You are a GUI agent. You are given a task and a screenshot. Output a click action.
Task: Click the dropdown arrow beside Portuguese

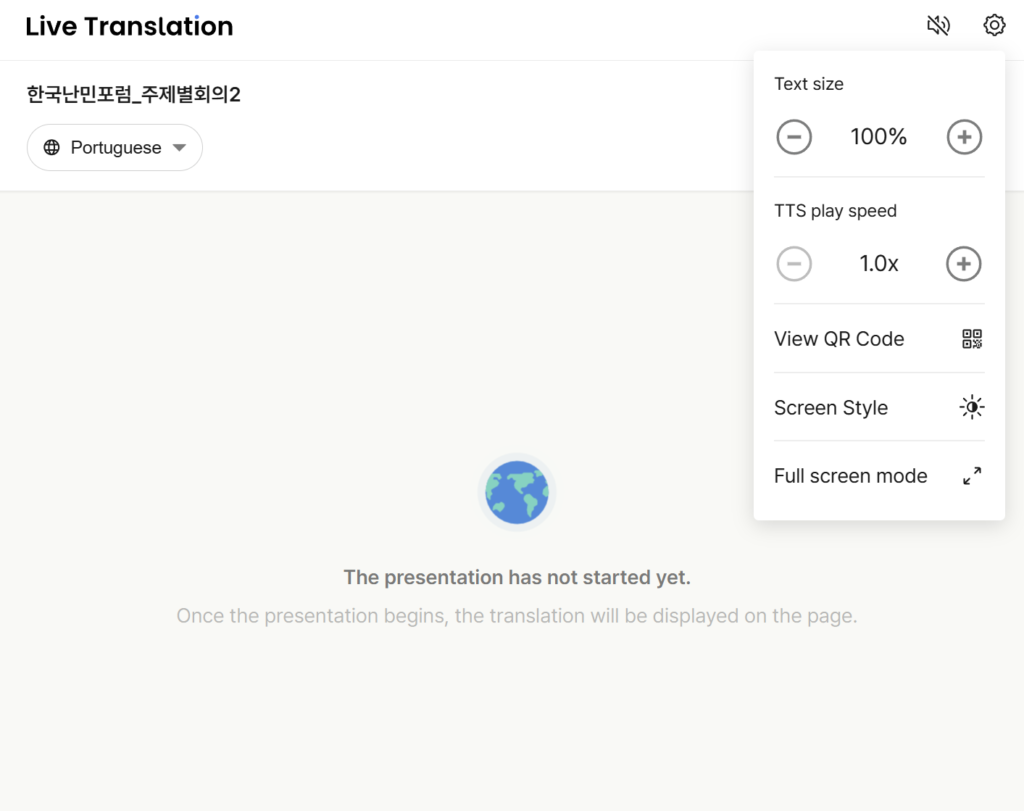[x=179, y=148]
